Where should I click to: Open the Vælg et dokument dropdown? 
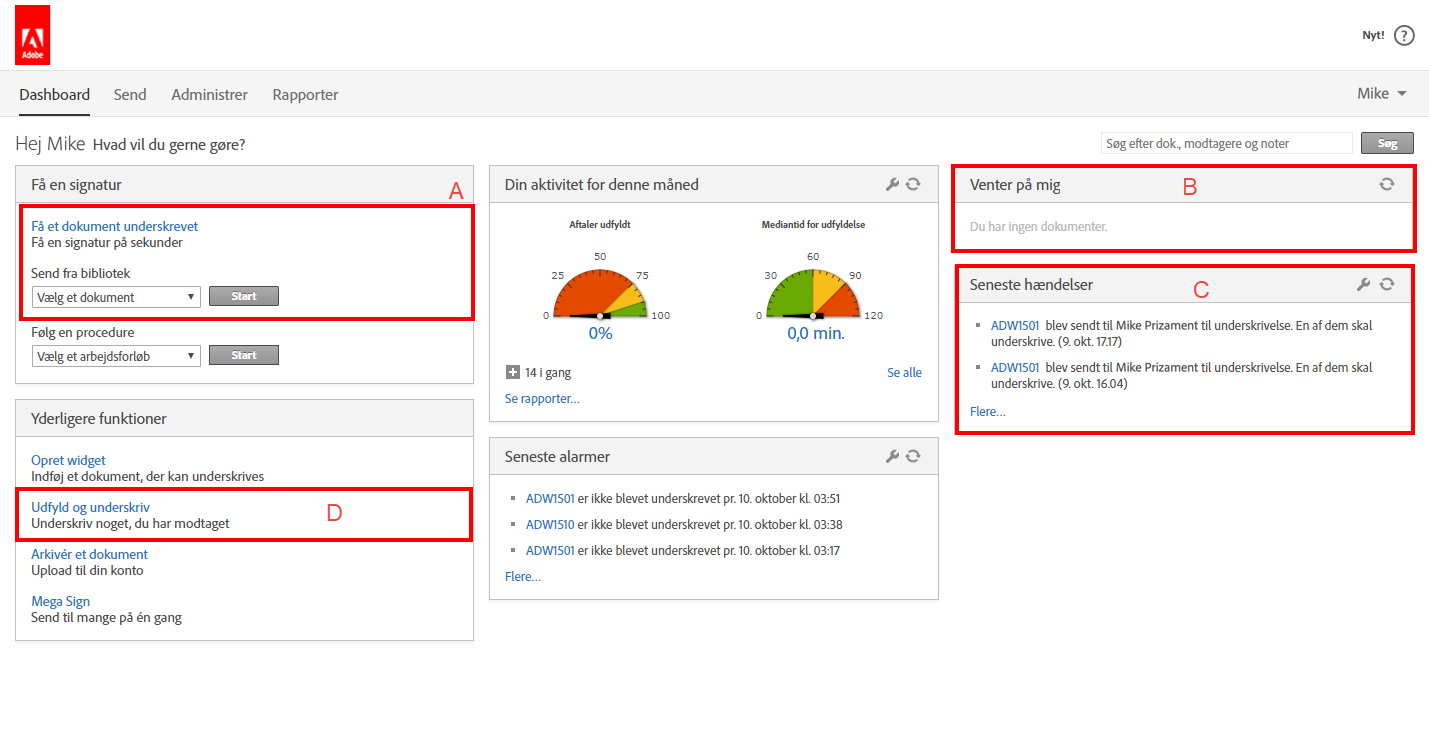(x=116, y=297)
